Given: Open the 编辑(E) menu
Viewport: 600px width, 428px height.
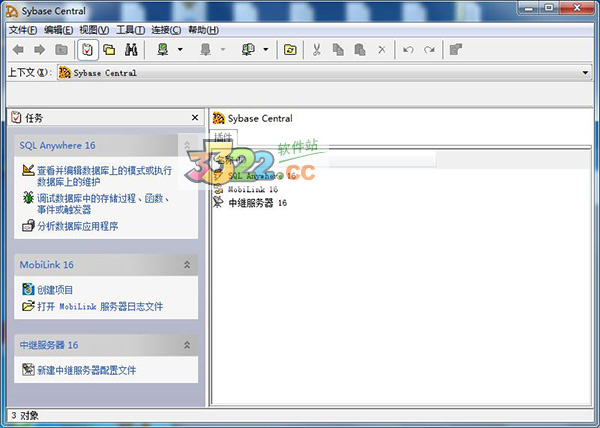Looking at the screenshot, I should point(59,30).
